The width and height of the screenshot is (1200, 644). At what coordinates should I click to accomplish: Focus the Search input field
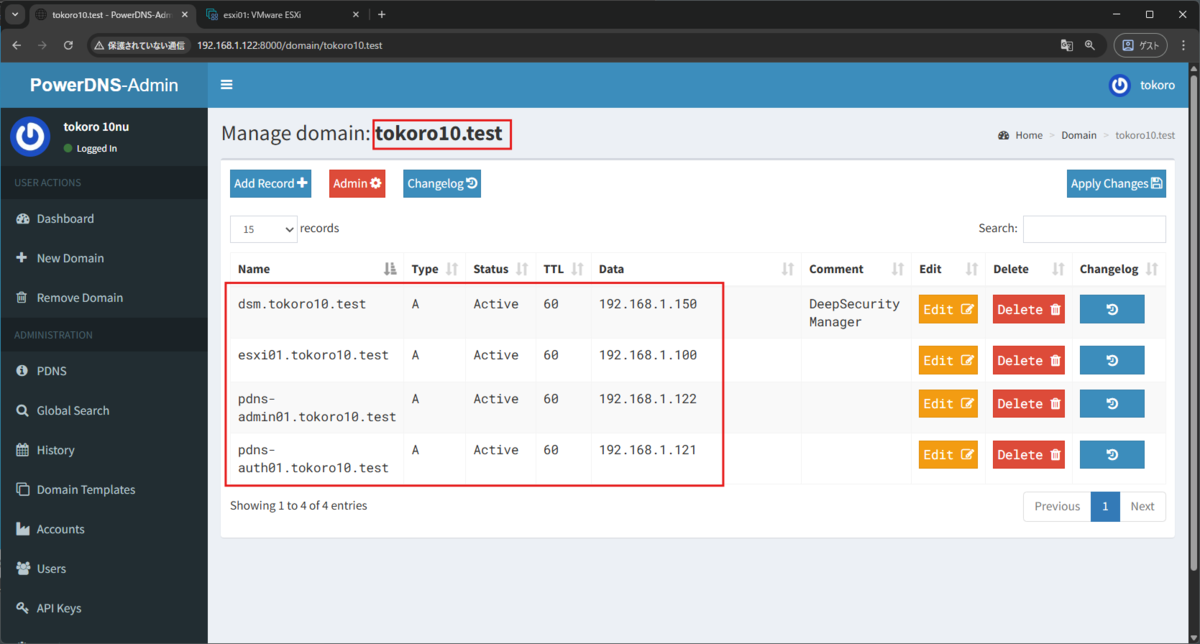tap(1094, 229)
